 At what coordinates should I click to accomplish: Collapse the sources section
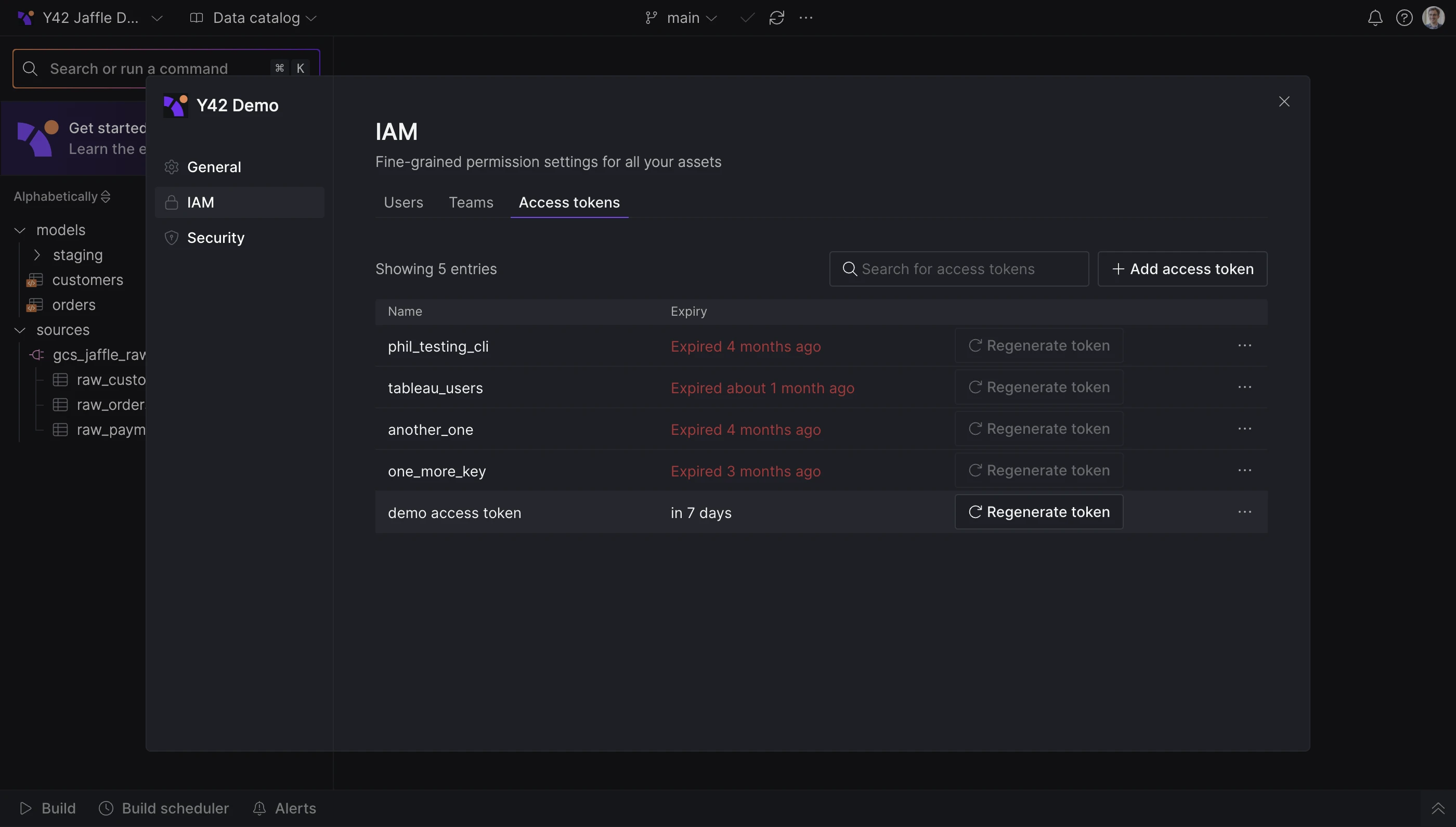pyautogui.click(x=20, y=330)
